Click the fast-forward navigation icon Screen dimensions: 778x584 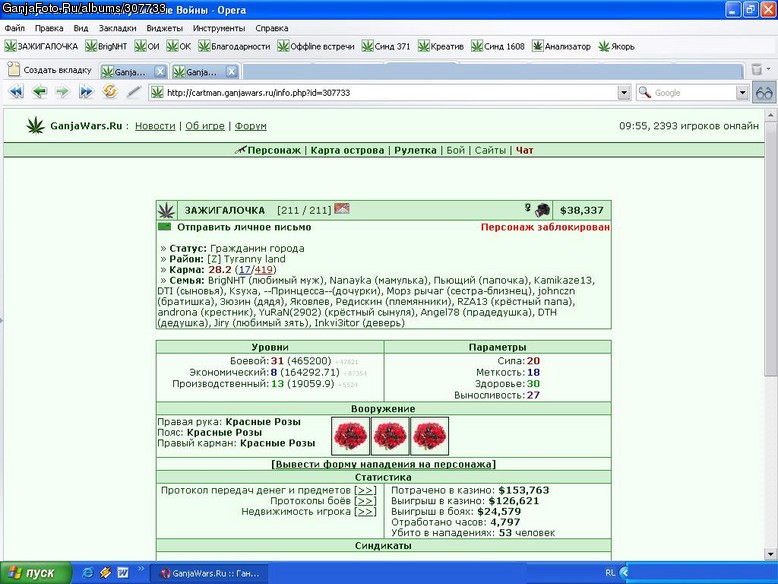[x=86, y=92]
